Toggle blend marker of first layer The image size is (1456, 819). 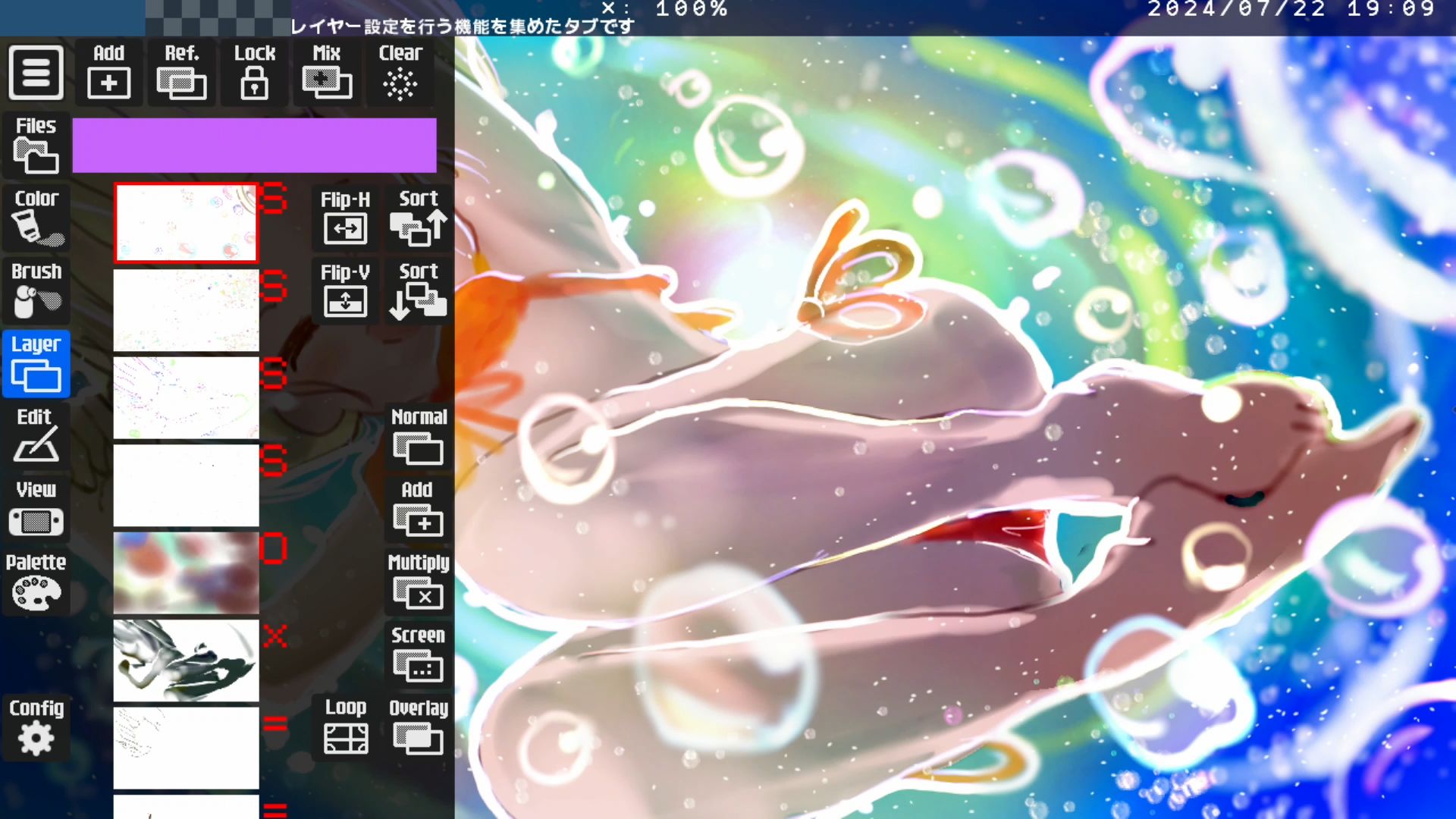[274, 198]
